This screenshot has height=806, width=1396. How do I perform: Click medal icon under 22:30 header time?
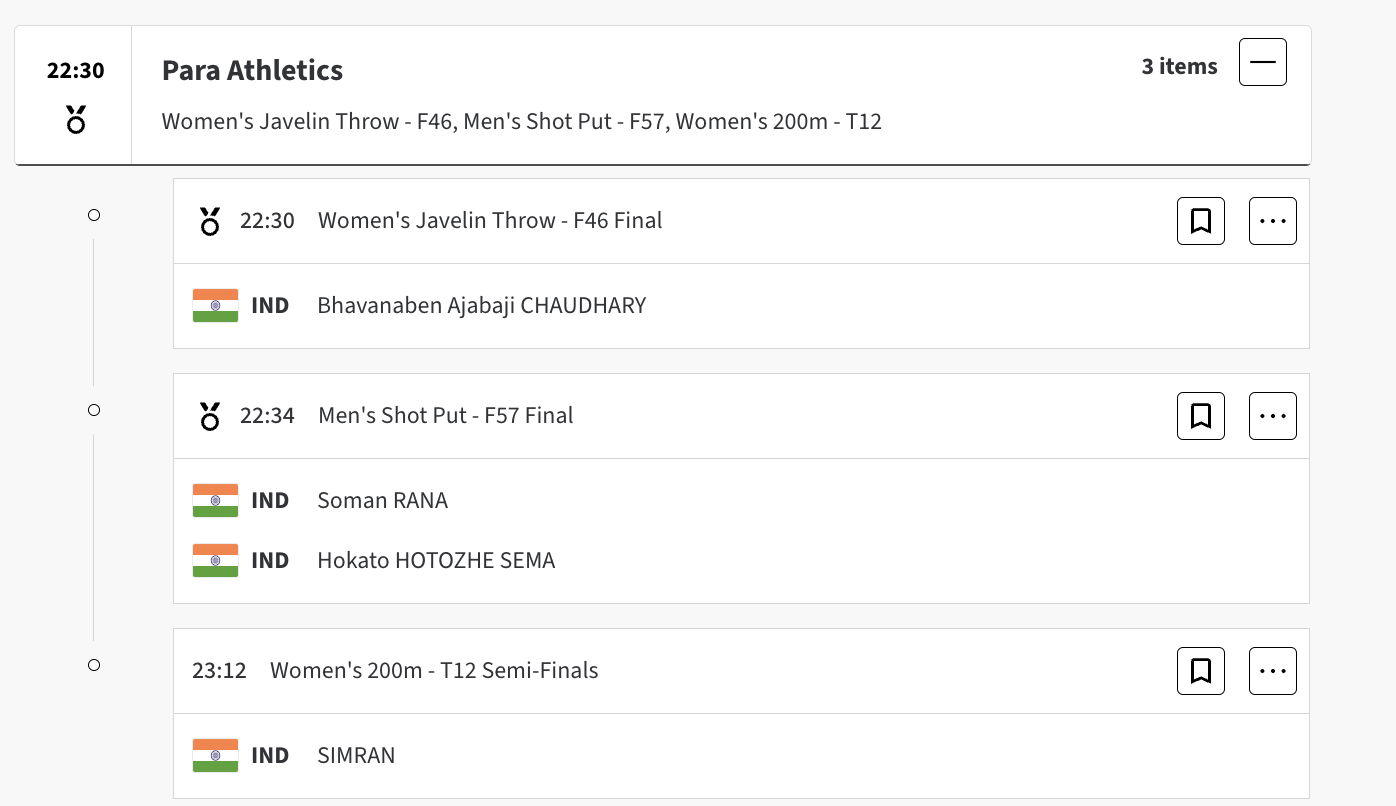[76, 120]
